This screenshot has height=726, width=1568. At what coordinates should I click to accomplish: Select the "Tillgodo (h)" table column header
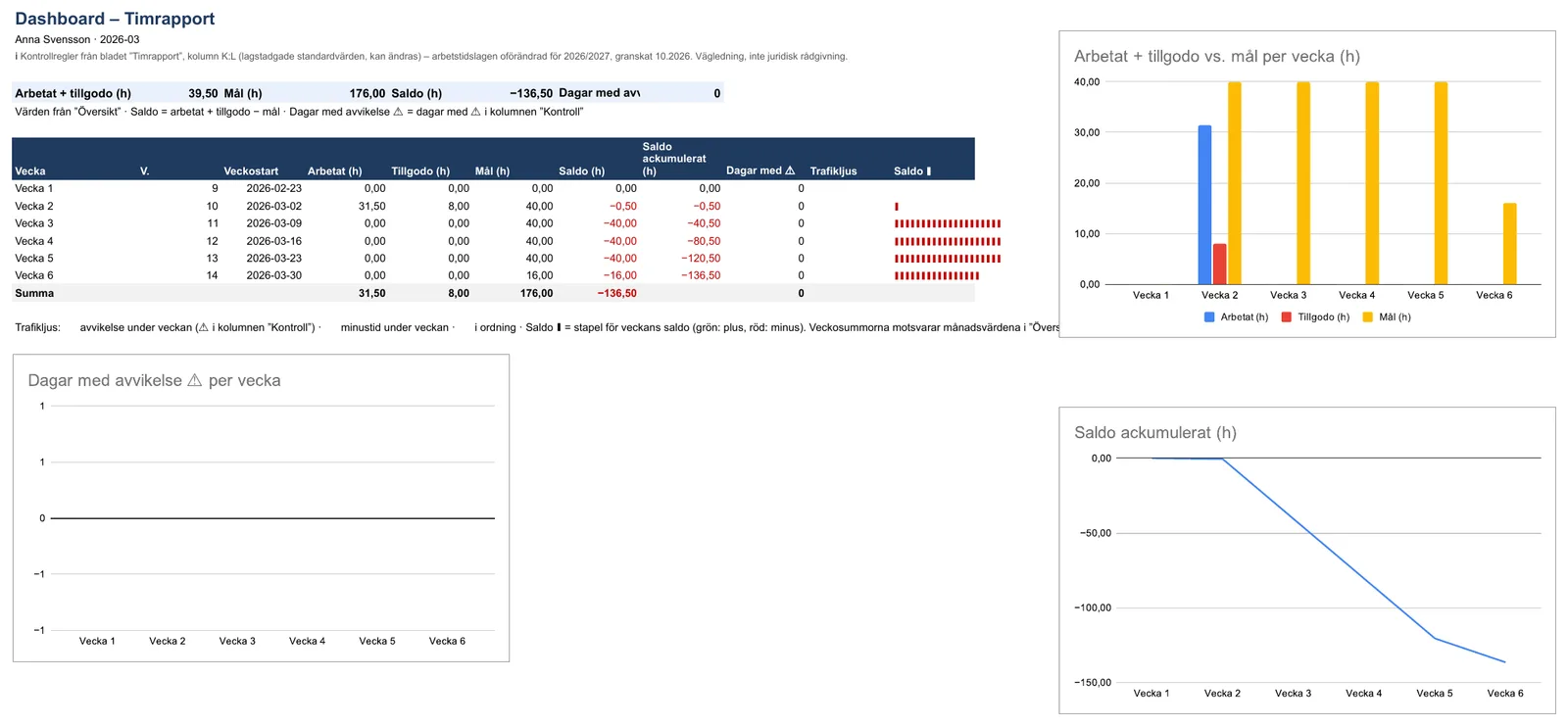click(x=420, y=171)
